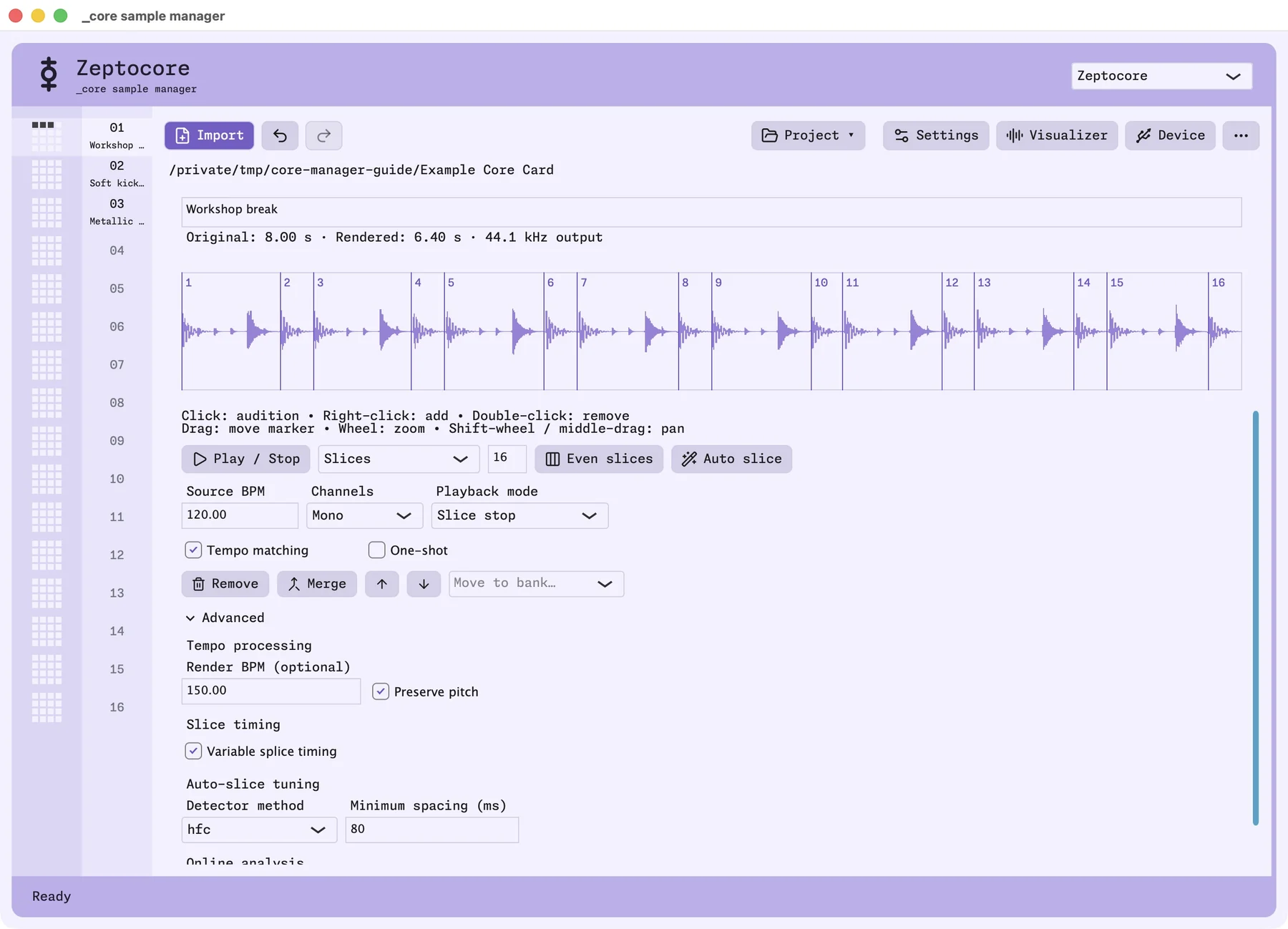The width and height of the screenshot is (1288, 929).
Task: Run Auto slice detection
Action: pos(731,459)
